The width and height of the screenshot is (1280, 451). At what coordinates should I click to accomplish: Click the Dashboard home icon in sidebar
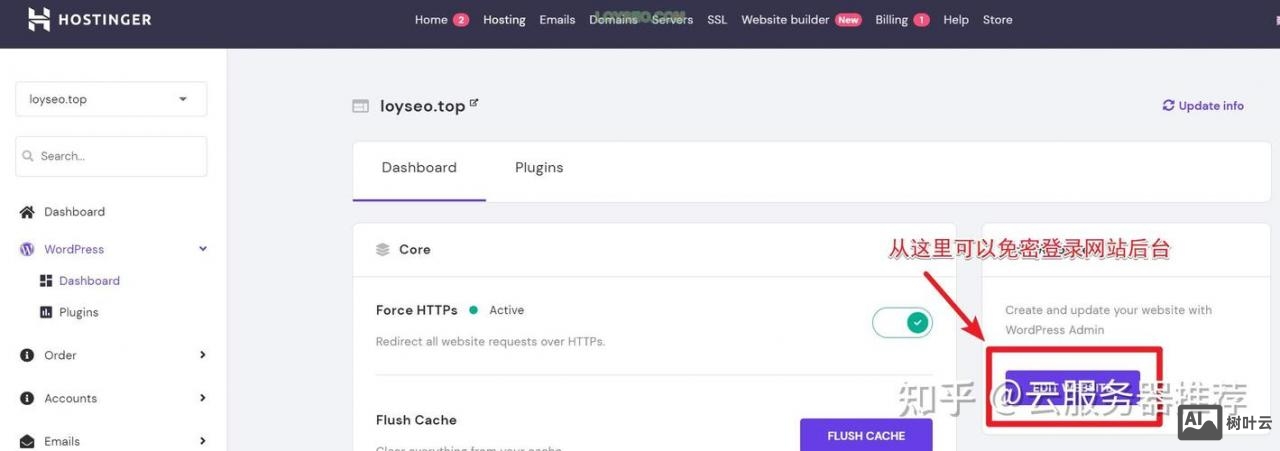[27, 212]
